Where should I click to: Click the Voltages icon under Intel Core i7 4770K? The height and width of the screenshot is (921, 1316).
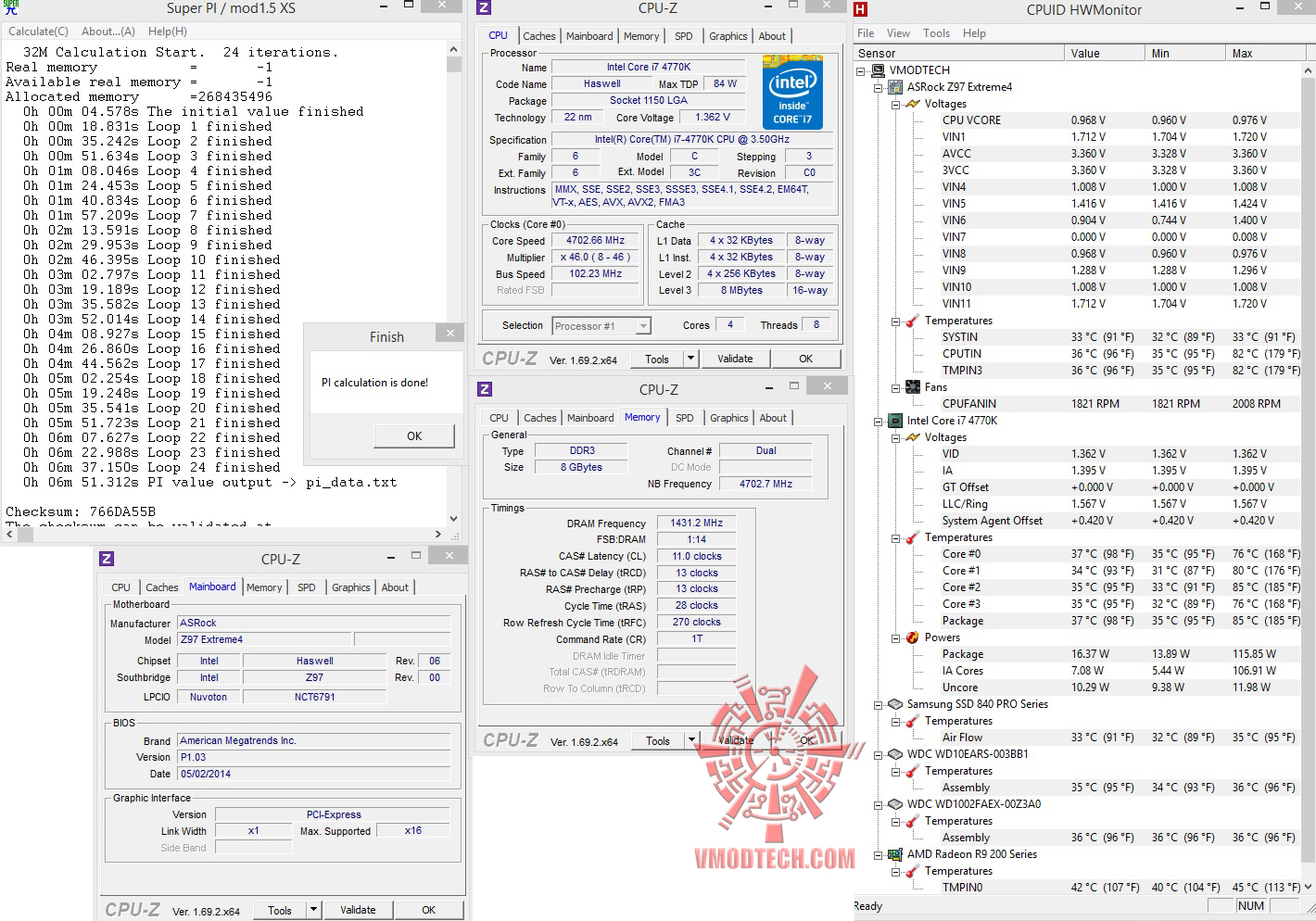click(913, 437)
